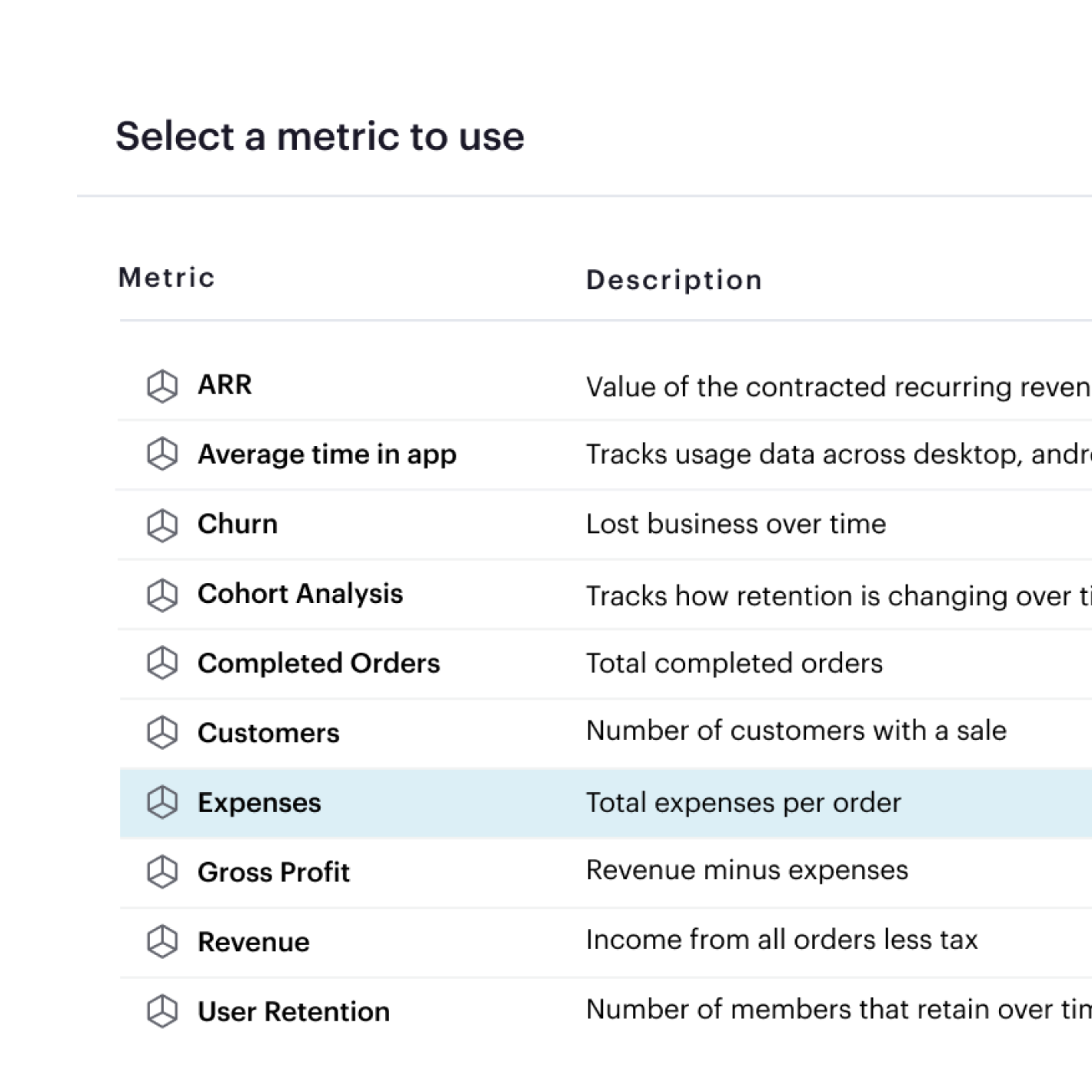Click the cube icon next to Churn
This screenshot has width=1092, height=1092.
pyautogui.click(x=162, y=525)
